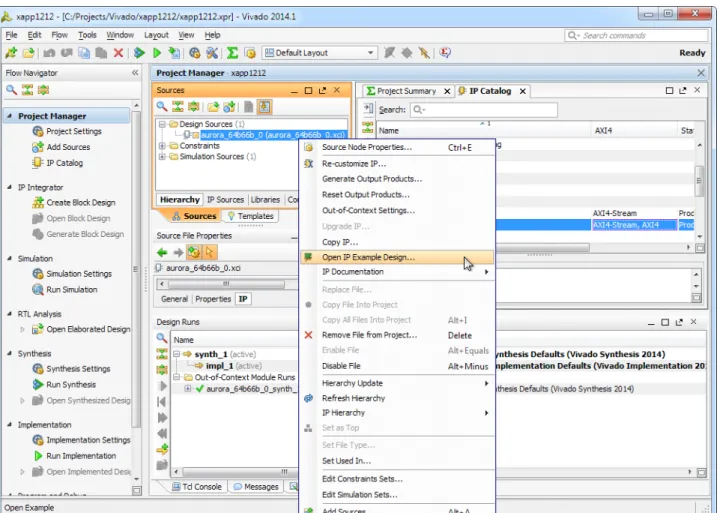Image resolution: width=720 pixels, height=513 pixels.
Task: Click the red X delete toolbar icon
Action: pyautogui.click(x=118, y=53)
